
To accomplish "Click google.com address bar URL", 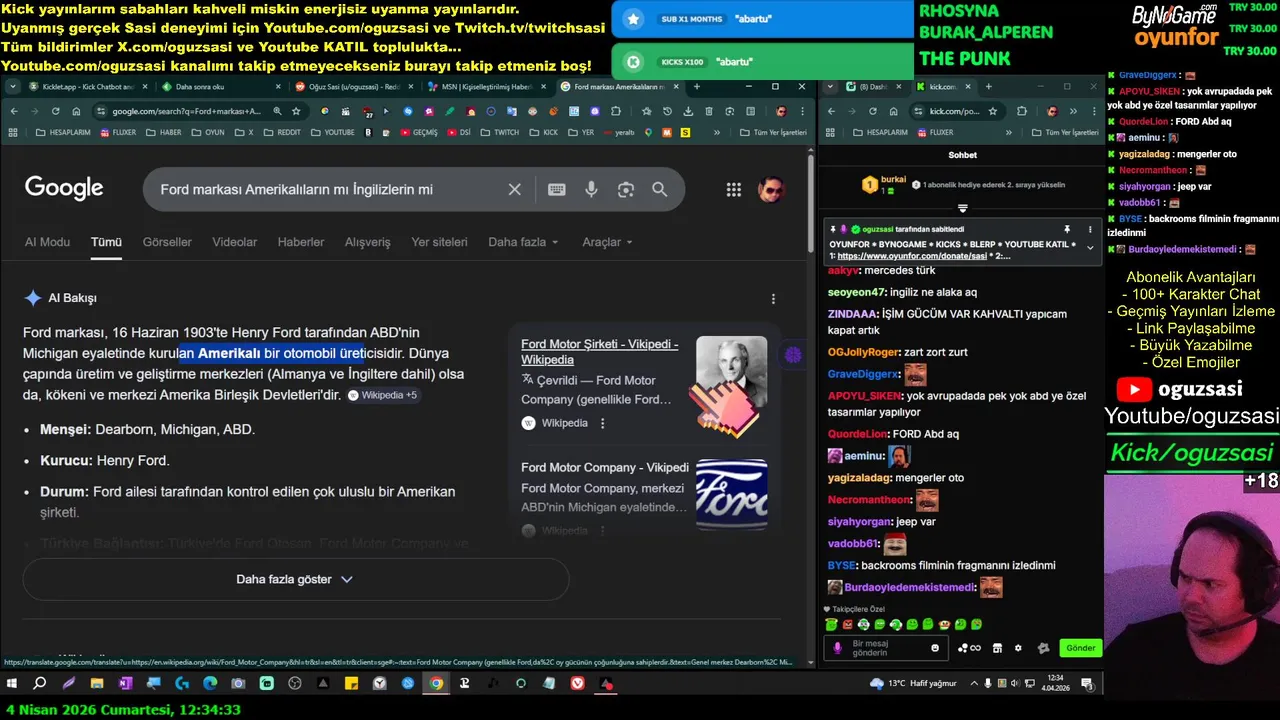I will (x=185, y=111).
